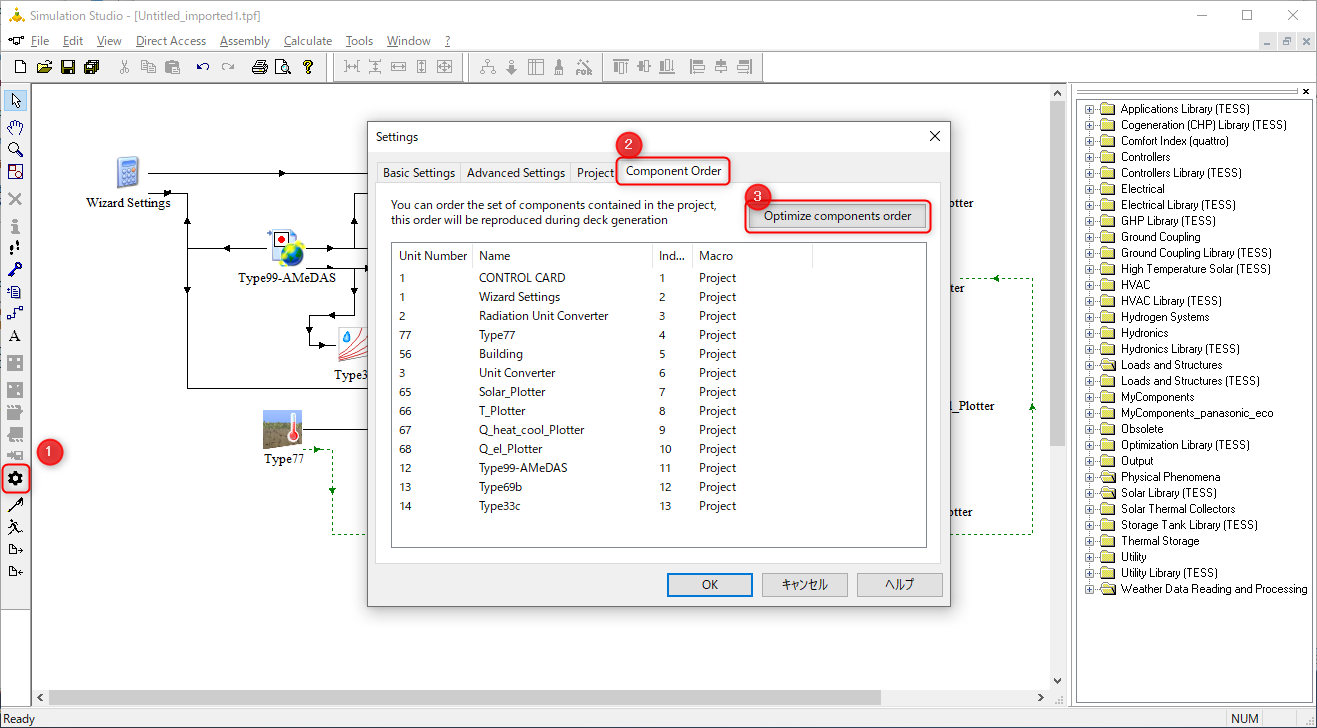Select the magnifier zoom tool
Screen dimensions: 1317x728
pyautogui.click(x=15, y=149)
